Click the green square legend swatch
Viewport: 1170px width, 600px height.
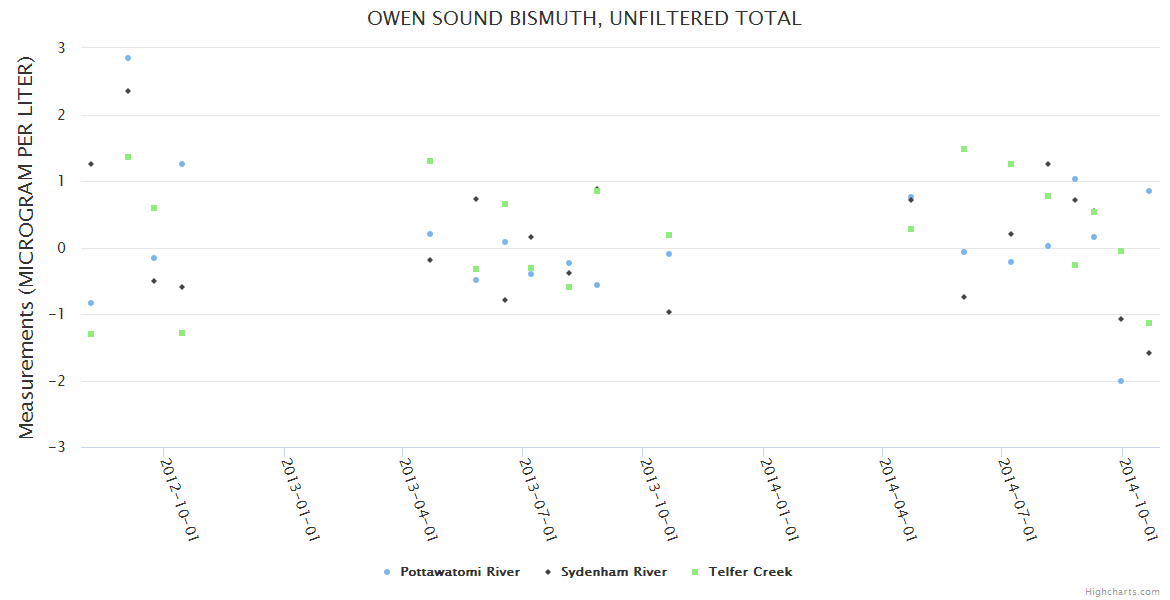[695, 572]
